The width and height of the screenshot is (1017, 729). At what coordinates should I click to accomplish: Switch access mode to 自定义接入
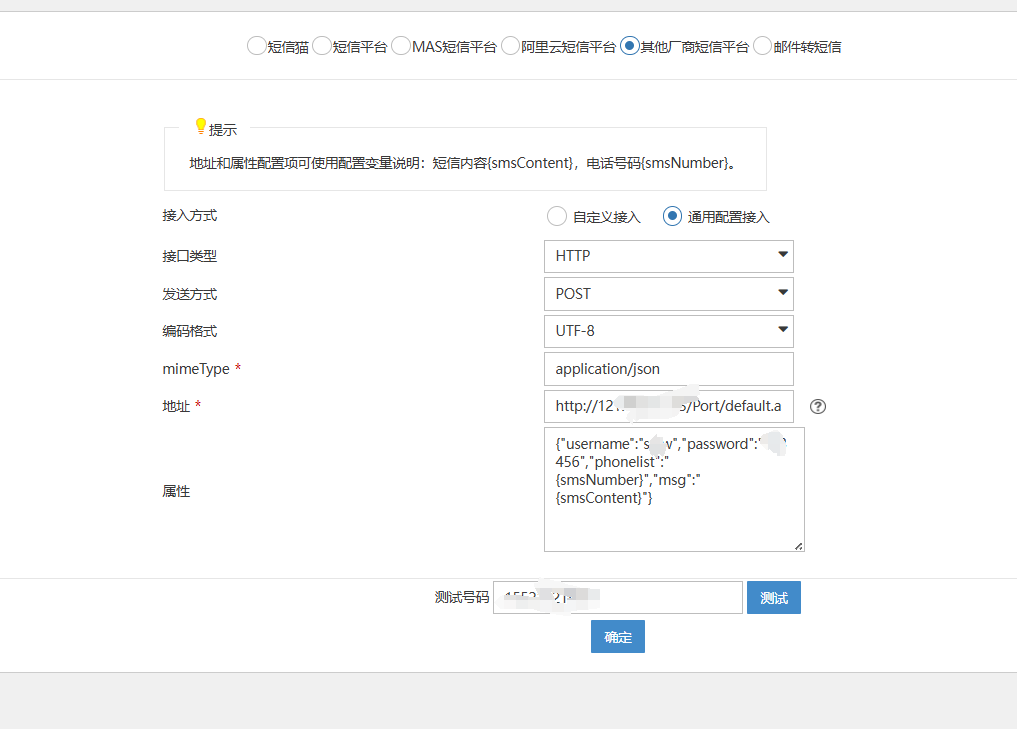point(556,216)
